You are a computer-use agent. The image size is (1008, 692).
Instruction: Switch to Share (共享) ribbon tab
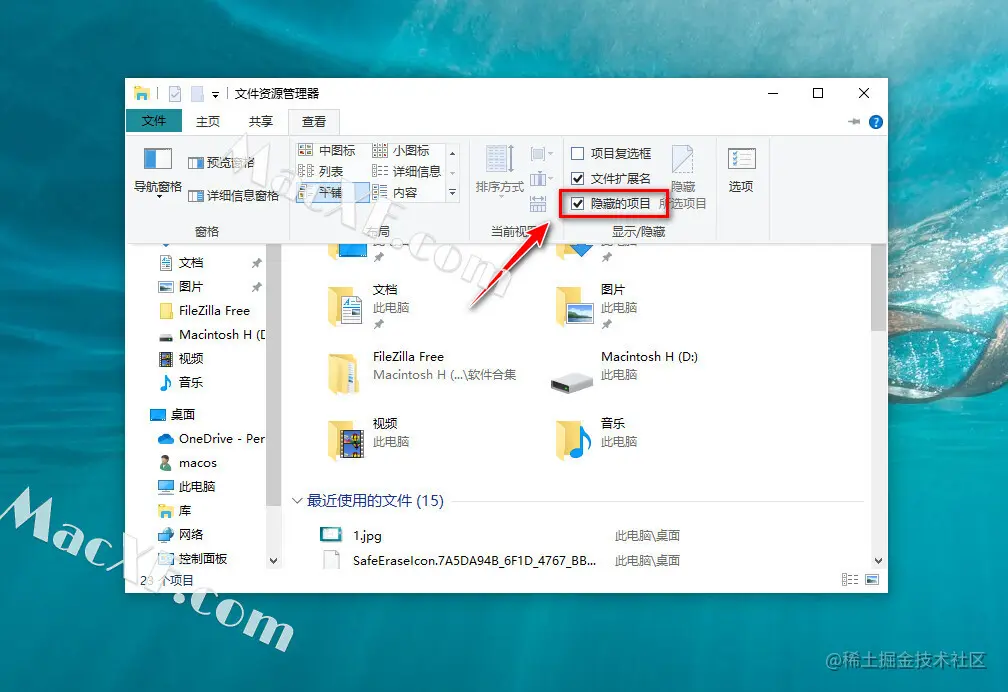(x=261, y=121)
